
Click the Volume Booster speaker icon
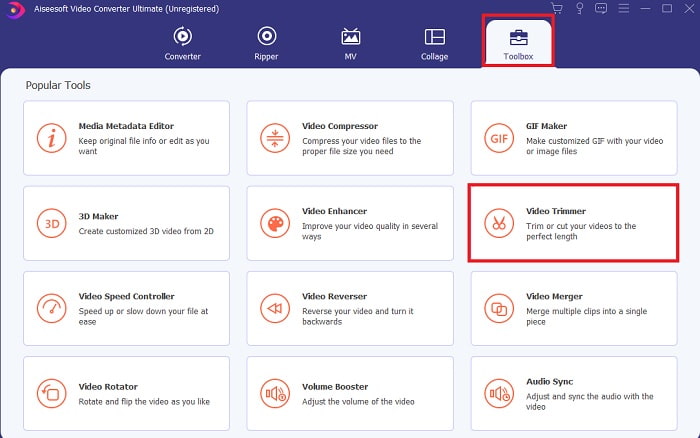click(275, 393)
